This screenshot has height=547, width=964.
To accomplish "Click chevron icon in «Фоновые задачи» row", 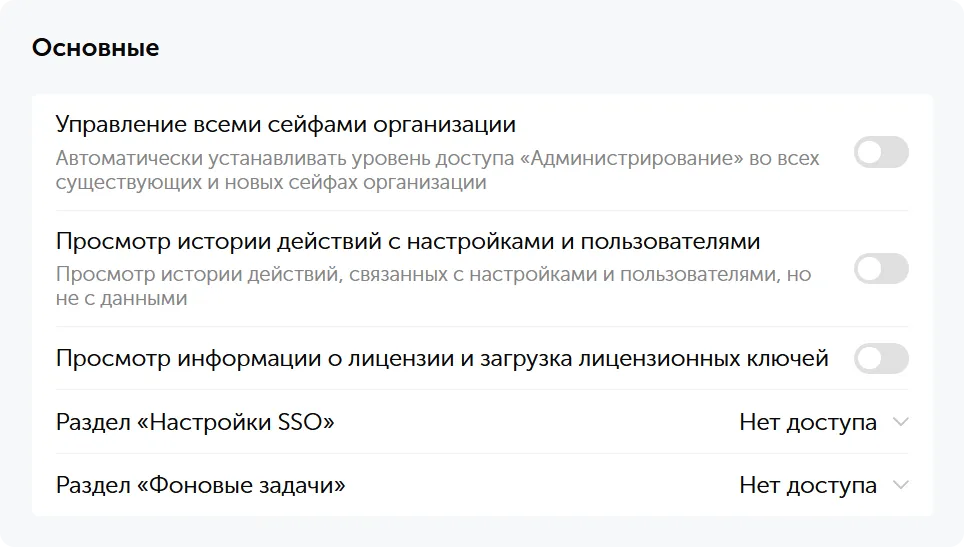I will (x=900, y=486).
